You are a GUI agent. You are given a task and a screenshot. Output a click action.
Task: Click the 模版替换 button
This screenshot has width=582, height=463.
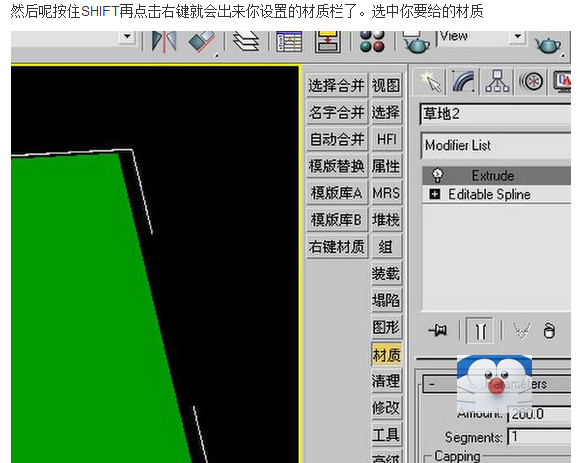tap(337, 166)
